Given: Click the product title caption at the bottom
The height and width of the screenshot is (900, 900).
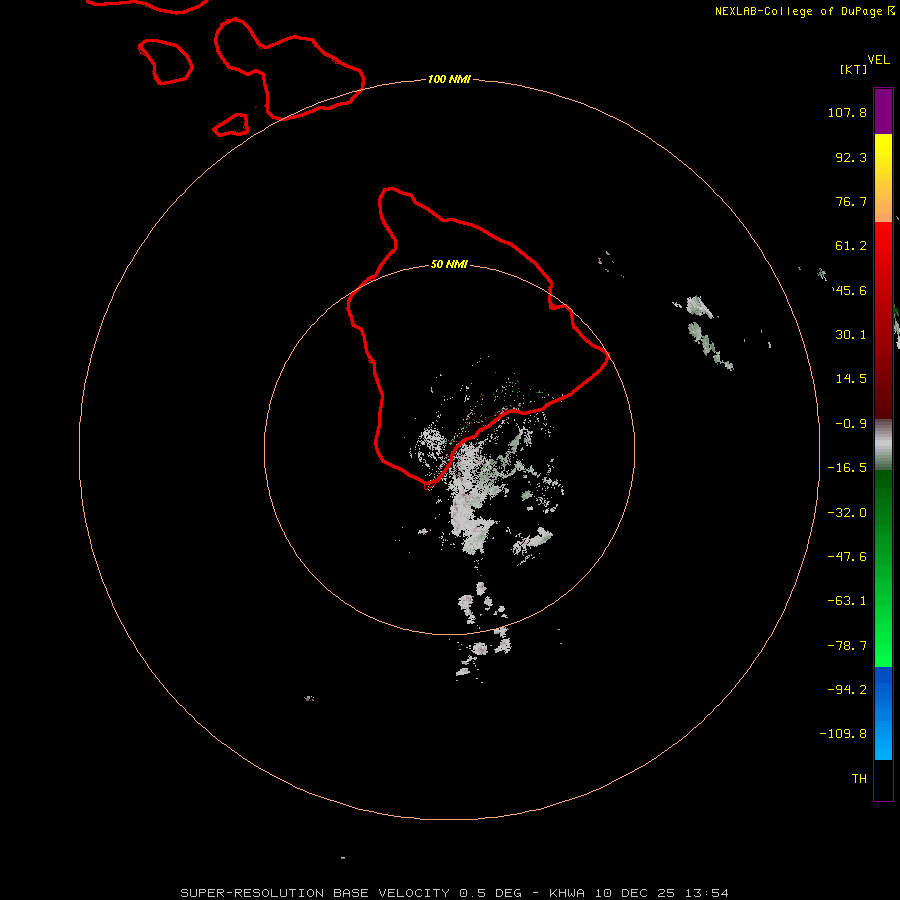Looking at the screenshot, I should point(454,893).
